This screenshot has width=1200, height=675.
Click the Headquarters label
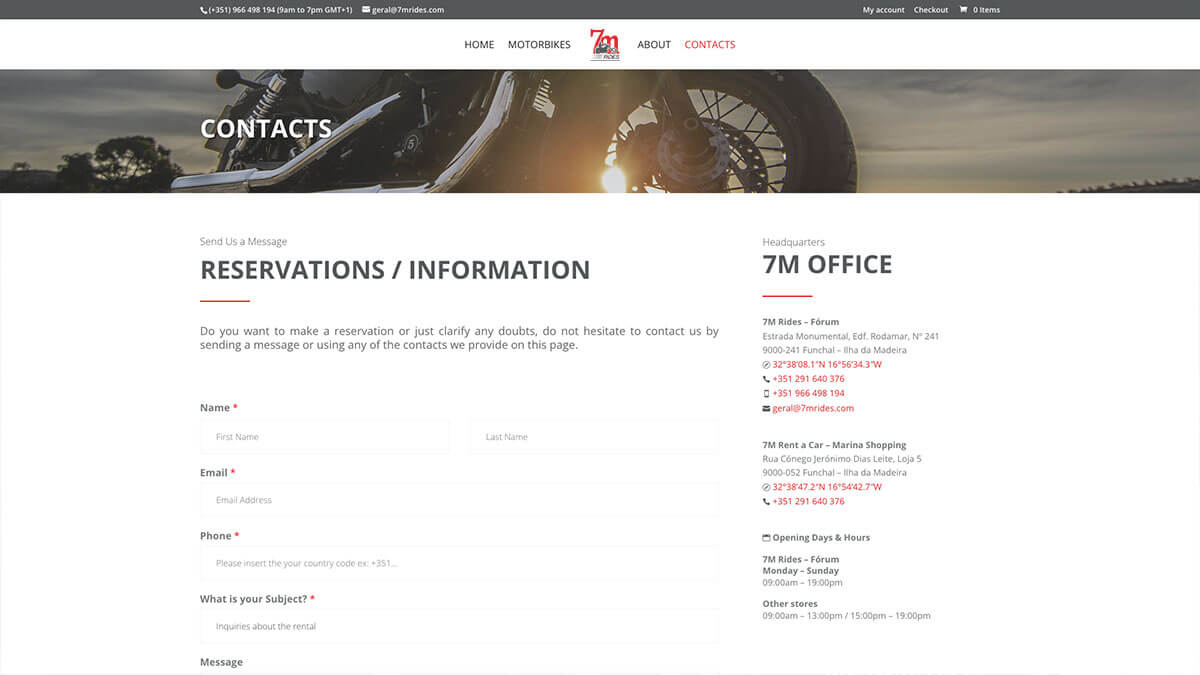(x=794, y=242)
